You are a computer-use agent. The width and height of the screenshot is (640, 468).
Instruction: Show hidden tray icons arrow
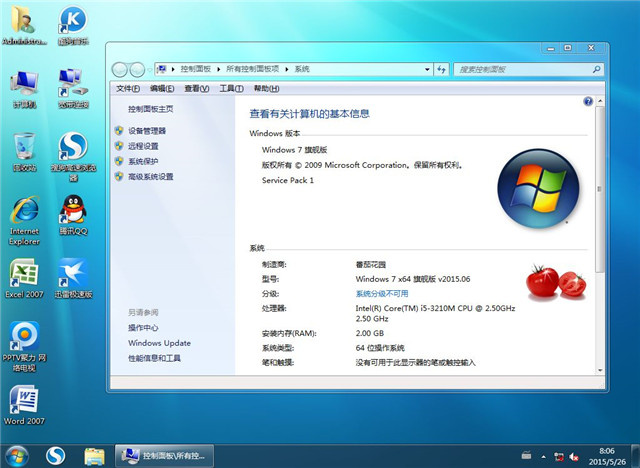(544, 457)
